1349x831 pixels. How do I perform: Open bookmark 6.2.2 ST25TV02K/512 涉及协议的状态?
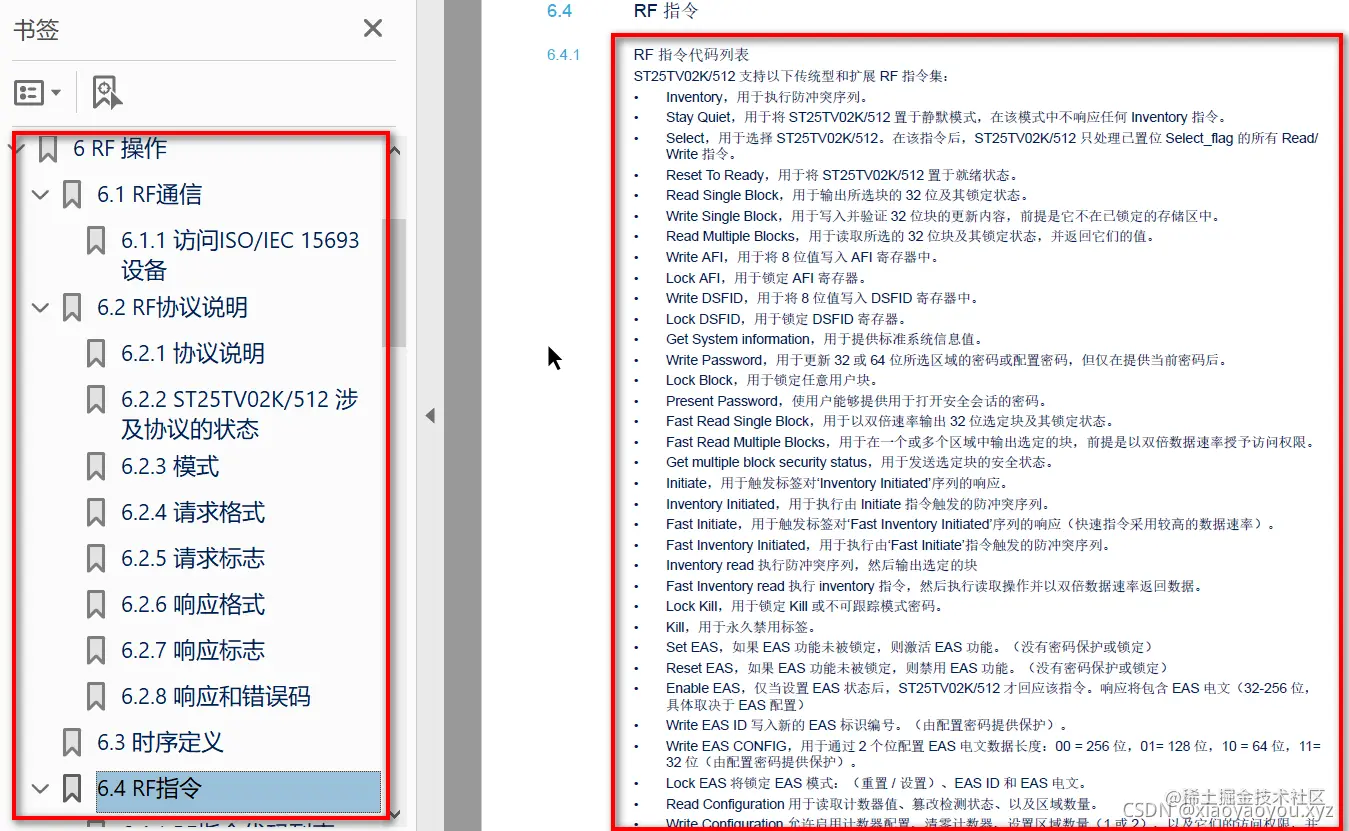pyautogui.click(x=240, y=414)
